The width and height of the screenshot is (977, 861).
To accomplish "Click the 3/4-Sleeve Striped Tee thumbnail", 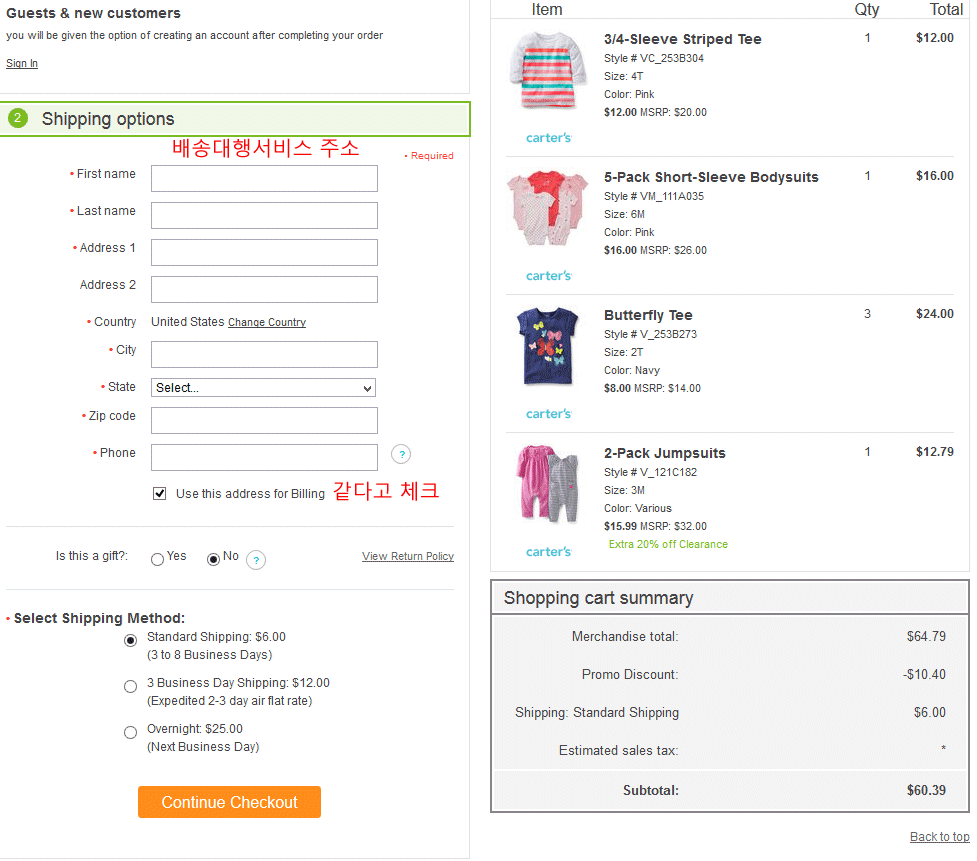I will (x=547, y=72).
